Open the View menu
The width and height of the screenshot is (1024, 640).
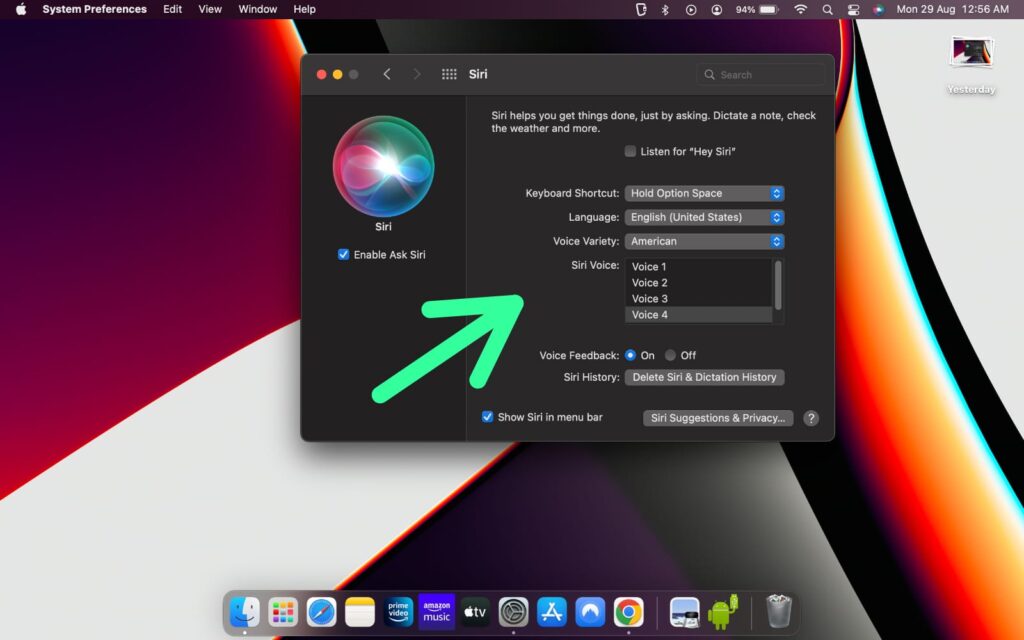(x=210, y=9)
